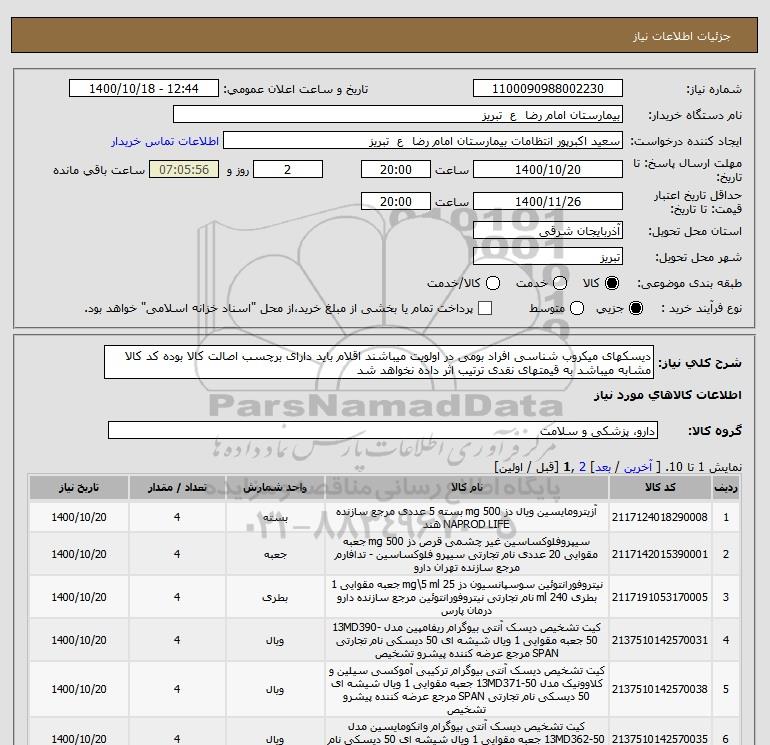Viewport: 770px width, 745px height.
Task: Click the general description text box
Action: 379,362
